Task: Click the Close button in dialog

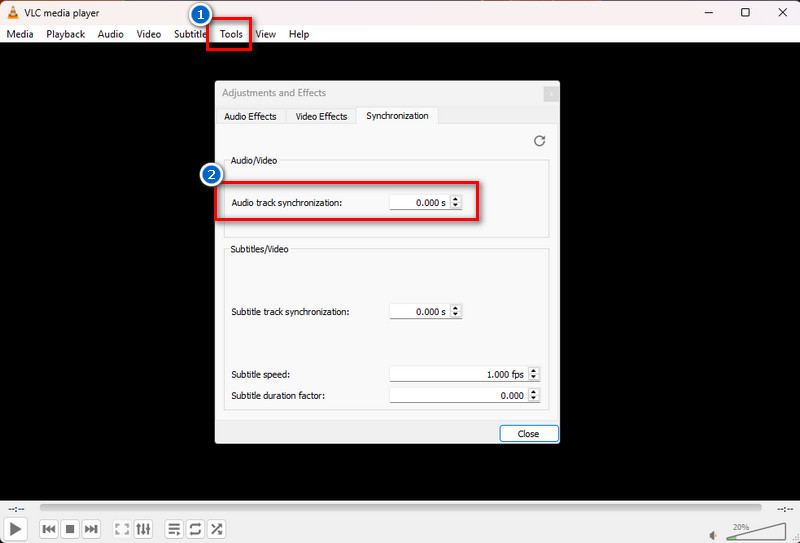Action: coord(529,434)
